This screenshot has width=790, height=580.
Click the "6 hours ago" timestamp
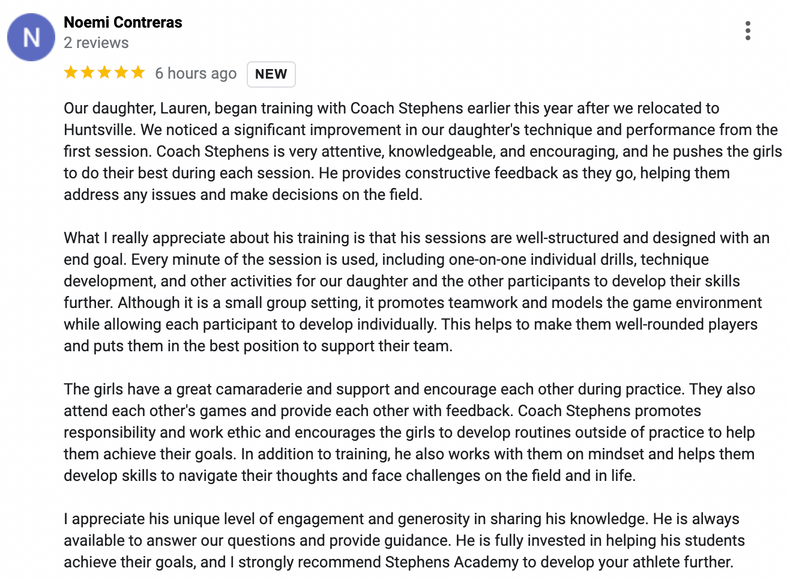click(x=196, y=73)
